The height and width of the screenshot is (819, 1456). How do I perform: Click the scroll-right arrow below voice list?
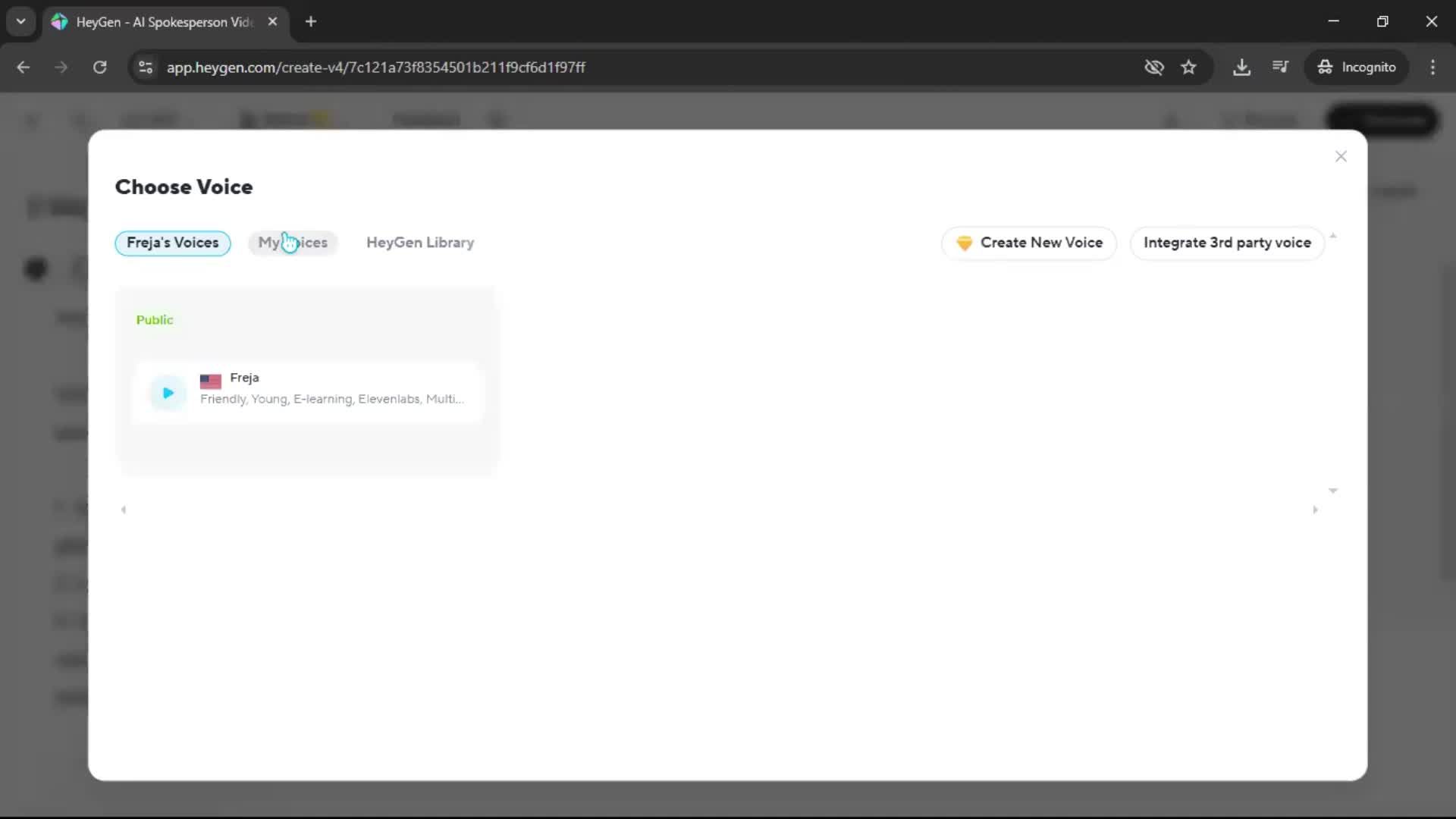tap(1315, 510)
